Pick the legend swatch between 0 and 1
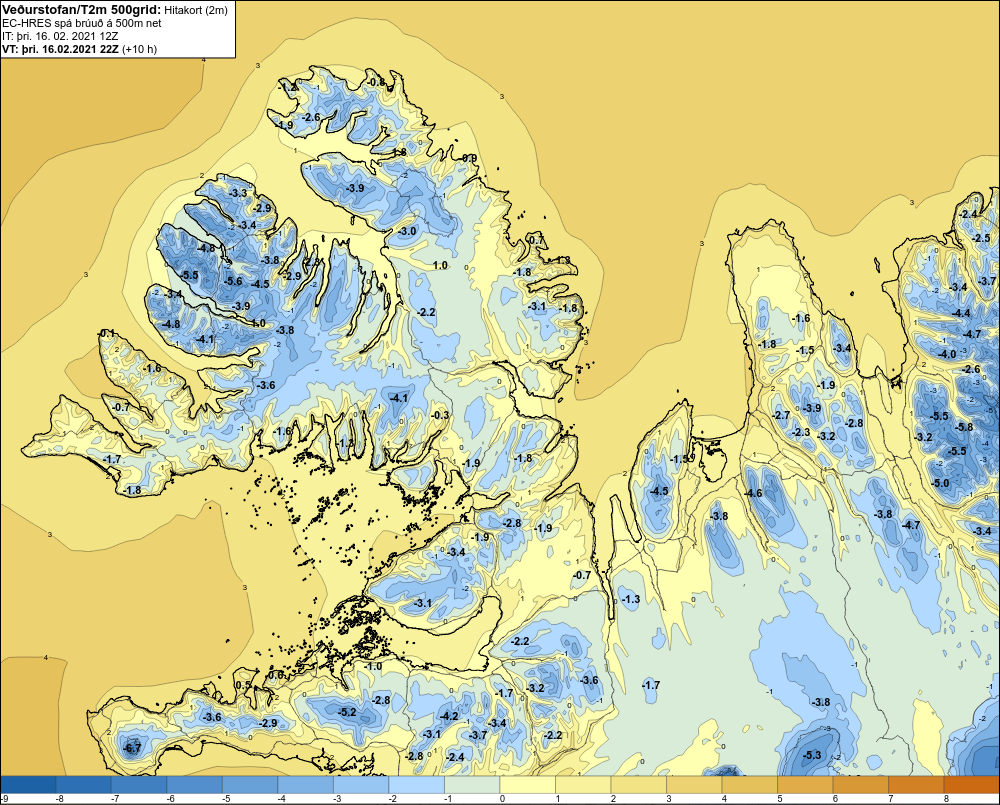The height and width of the screenshot is (805, 1000). click(x=527, y=784)
